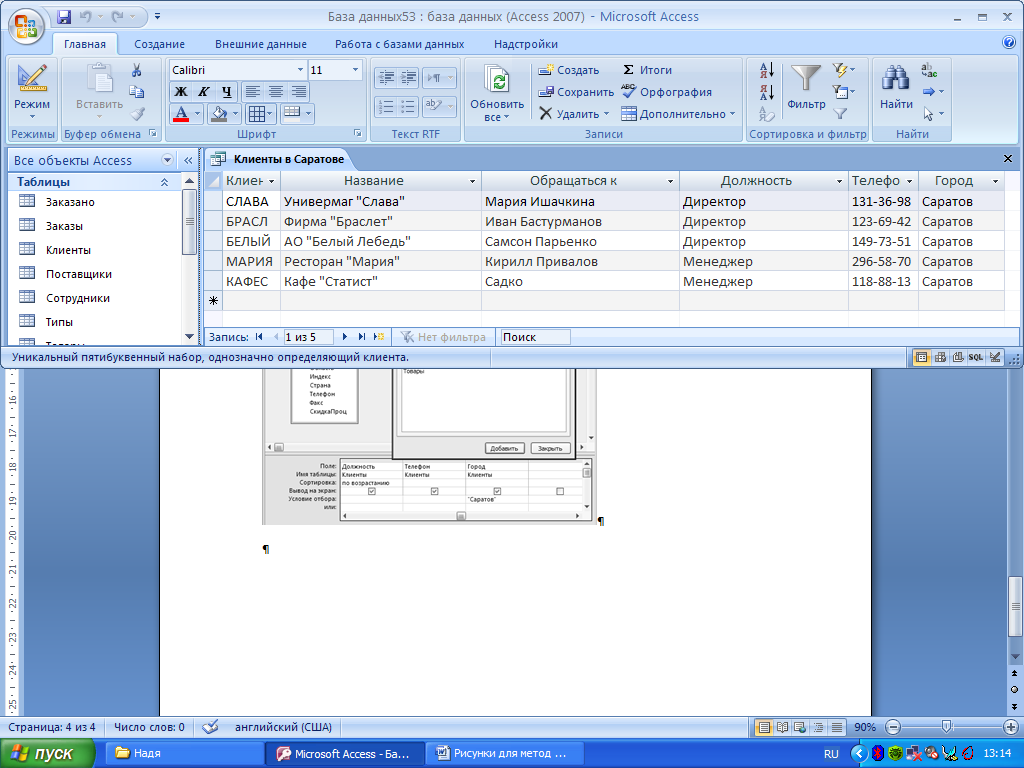Viewport: 1024px width, 768px height.
Task: Click the red font color swatch
Action: pyautogui.click(x=182, y=114)
